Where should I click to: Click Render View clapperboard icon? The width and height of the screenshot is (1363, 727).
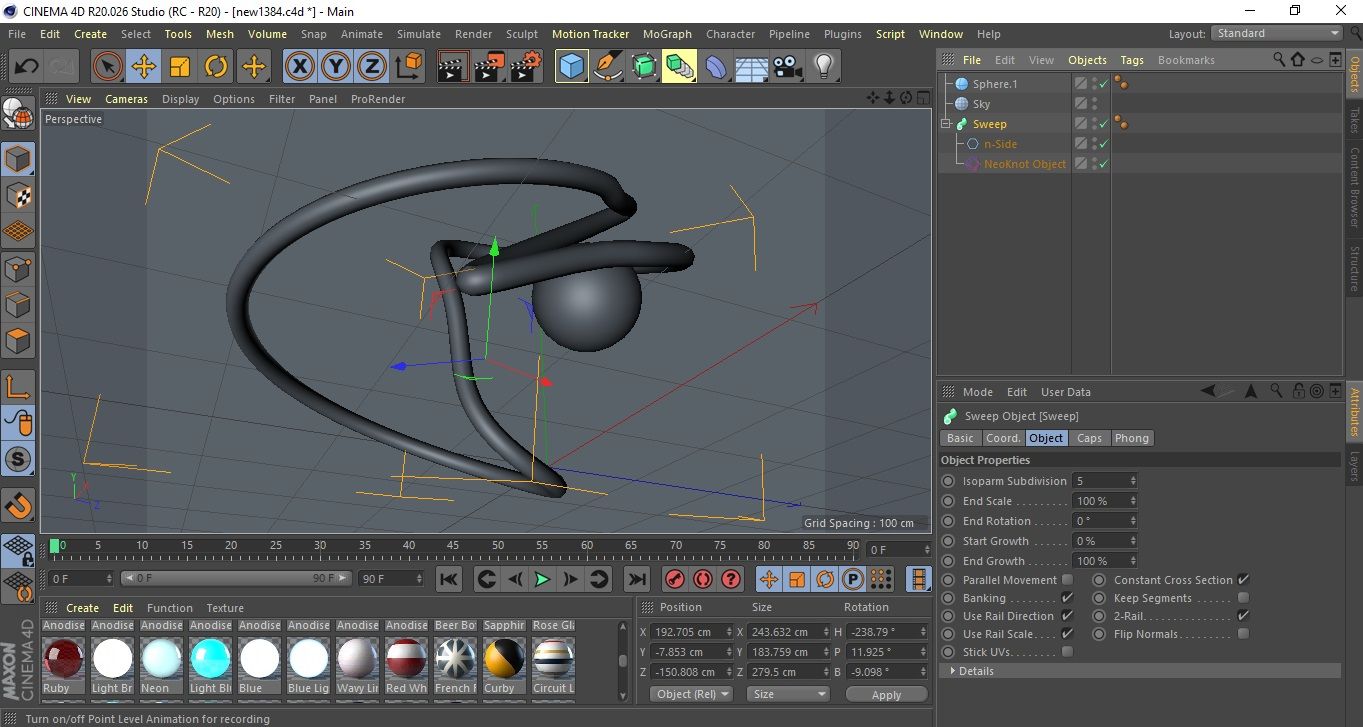454,67
